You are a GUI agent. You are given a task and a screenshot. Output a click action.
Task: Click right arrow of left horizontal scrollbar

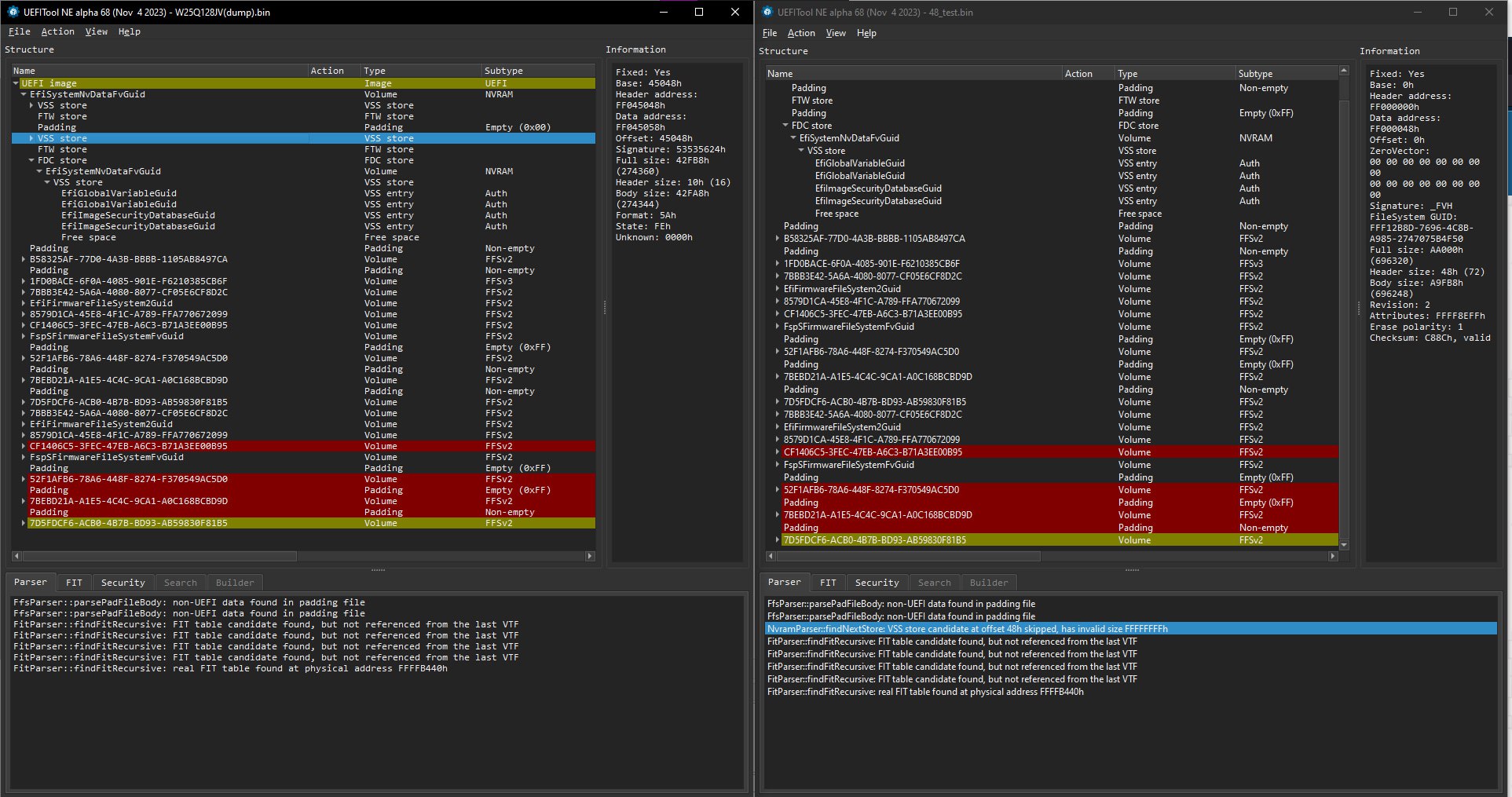click(x=590, y=556)
